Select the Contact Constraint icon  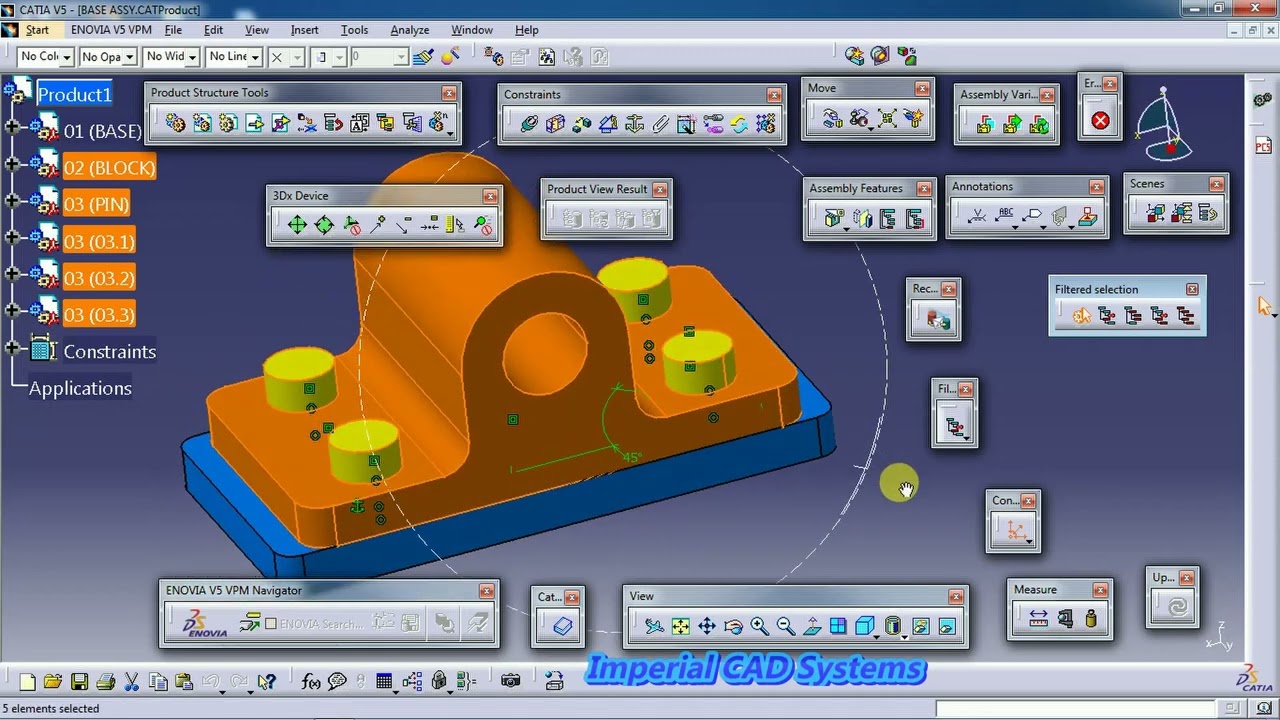(x=555, y=124)
